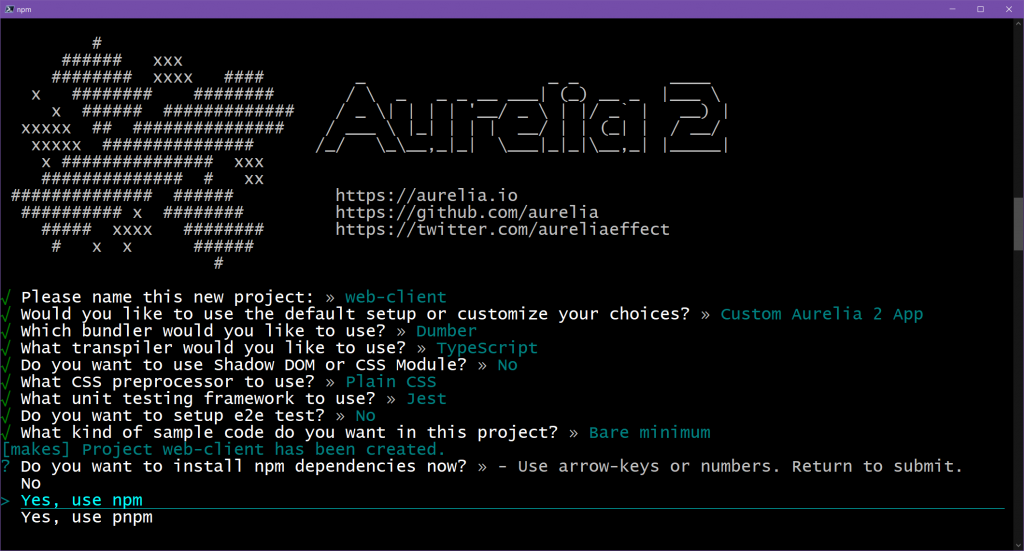Viewport: 1024px width, 551px height.
Task: Click the 'web-client' project name answer
Action: coord(396,297)
